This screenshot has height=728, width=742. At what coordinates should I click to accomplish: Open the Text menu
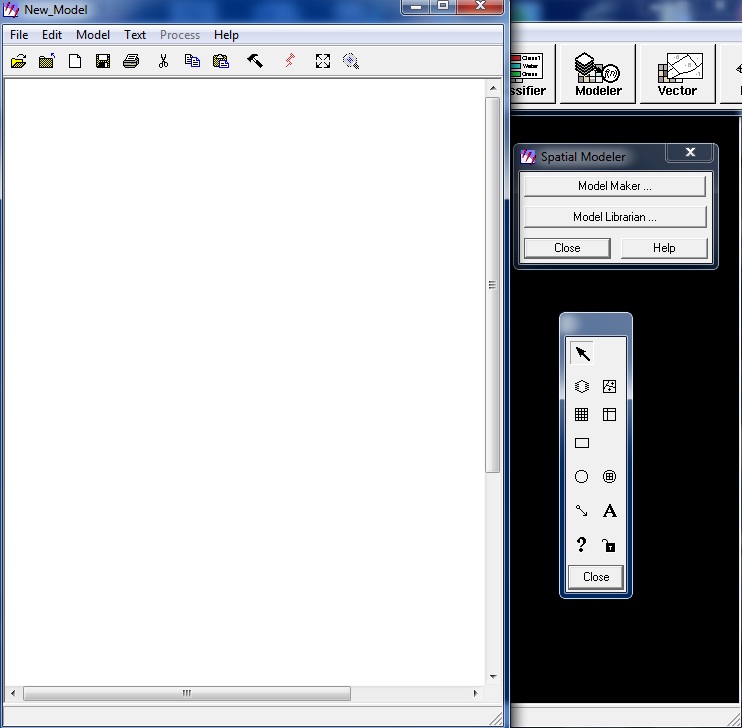pos(135,35)
